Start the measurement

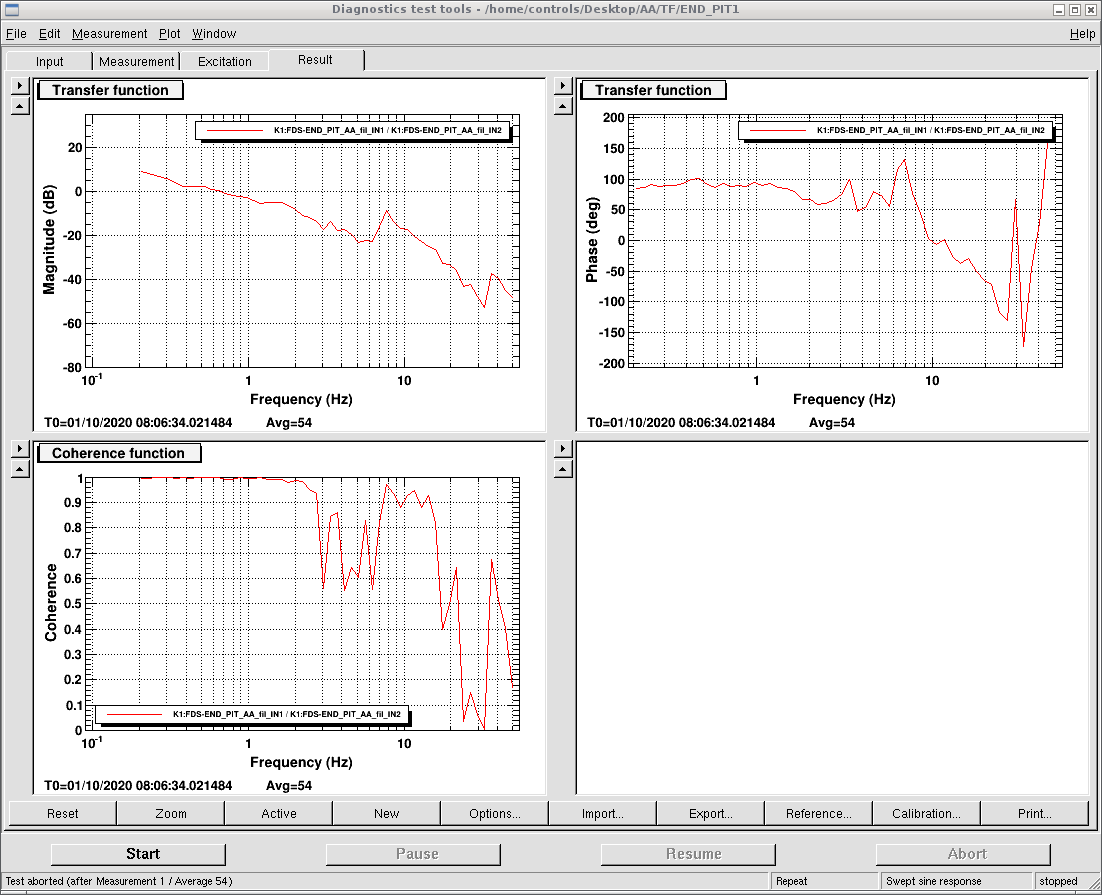pyautogui.click(x=138, y=854)
